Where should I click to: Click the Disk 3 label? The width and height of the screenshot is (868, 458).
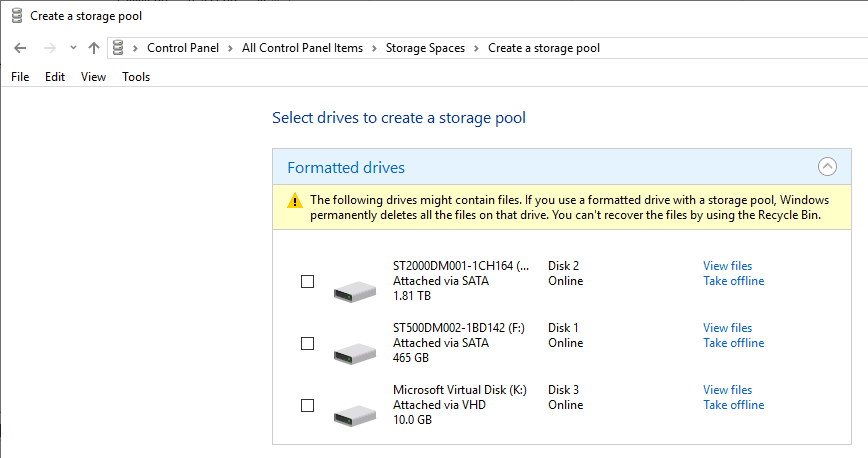click(x=564, y=390)
